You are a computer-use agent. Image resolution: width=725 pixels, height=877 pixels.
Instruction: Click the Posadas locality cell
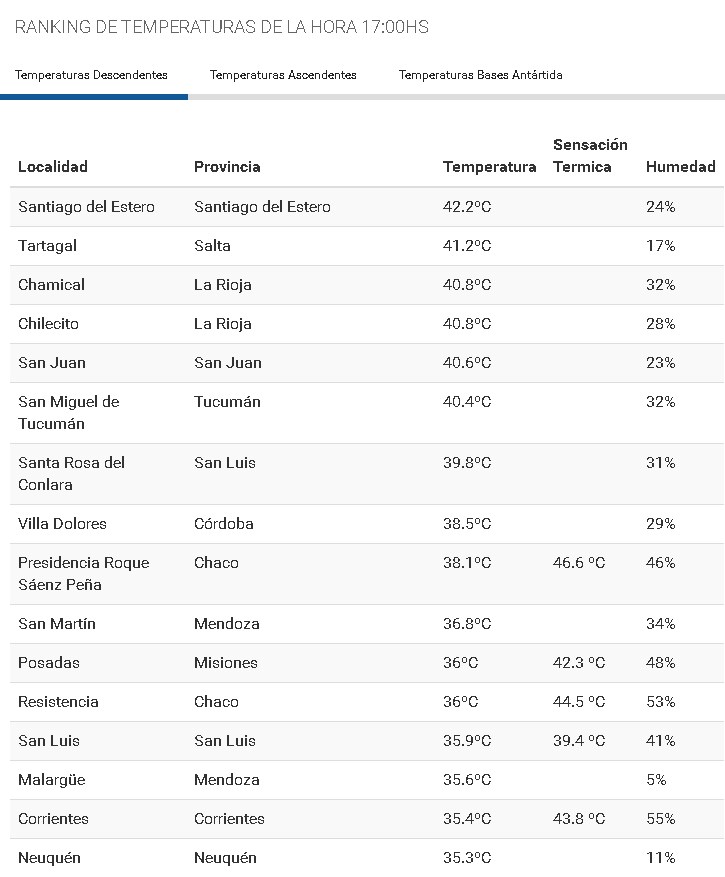point(49,663)
